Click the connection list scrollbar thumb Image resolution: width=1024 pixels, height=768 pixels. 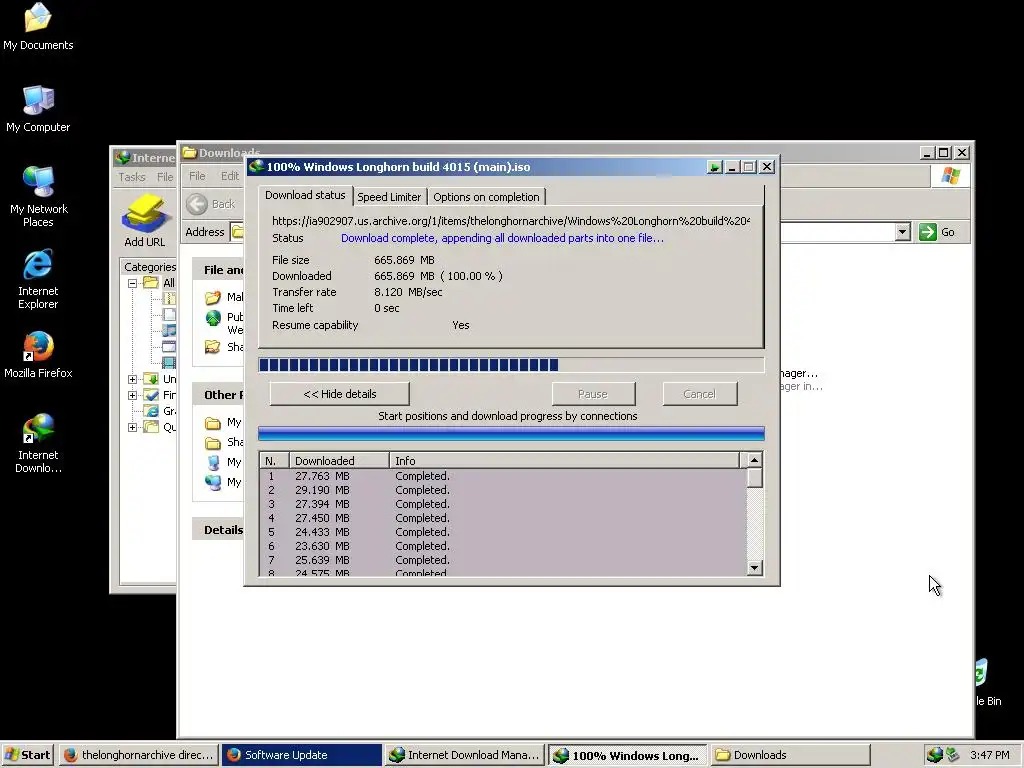pyautogui.click(x=754, y=477)
